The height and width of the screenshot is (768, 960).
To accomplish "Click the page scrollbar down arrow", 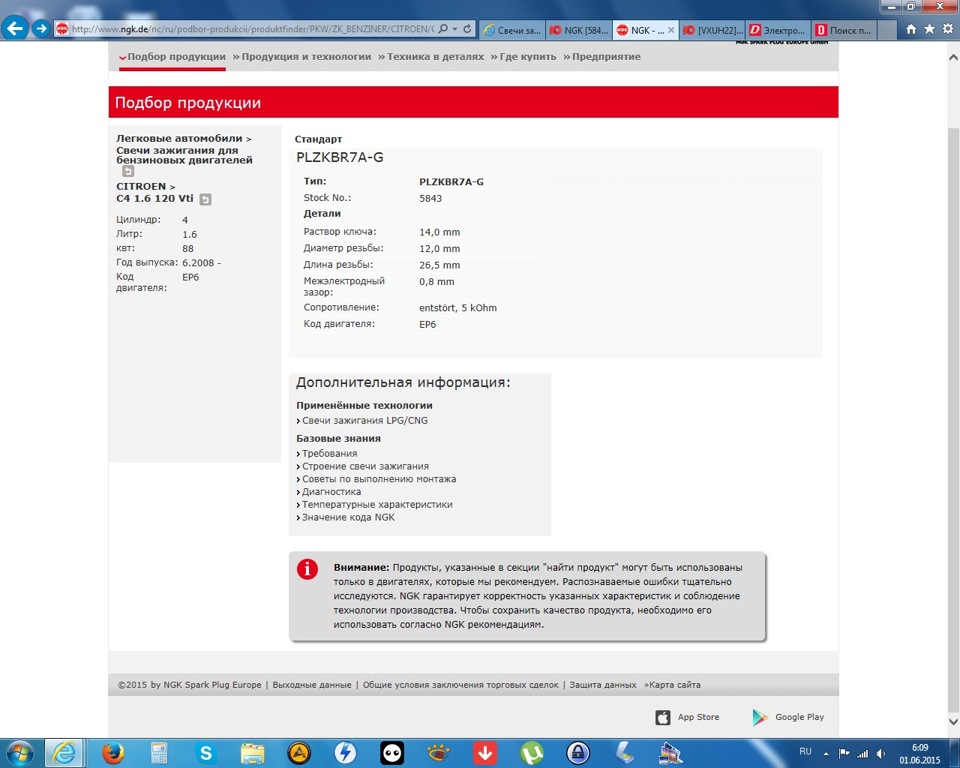I will [x=953, y=722].
